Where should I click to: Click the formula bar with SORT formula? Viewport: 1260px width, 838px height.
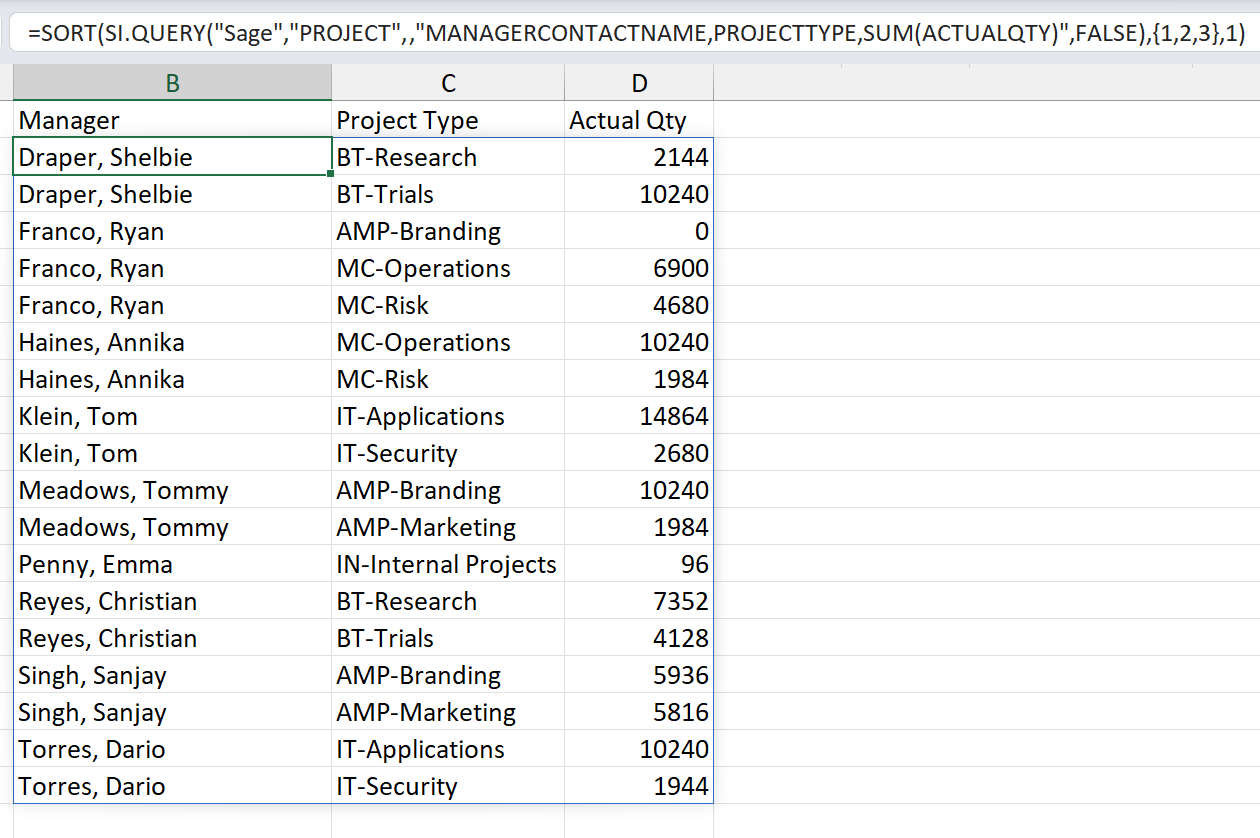click(634, 33)
